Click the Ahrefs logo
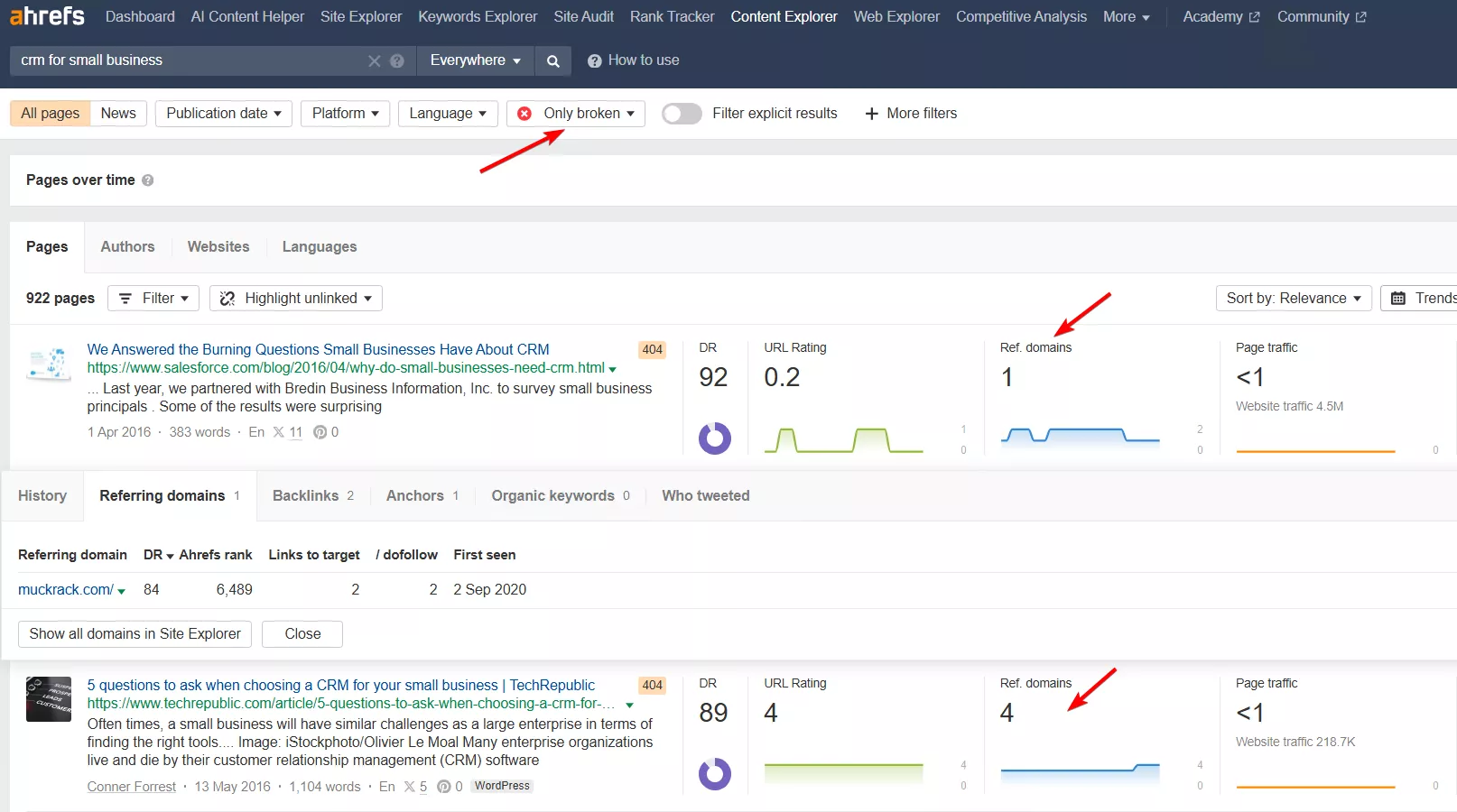This screenshot has height=812, width=1457. click(47, 16)
